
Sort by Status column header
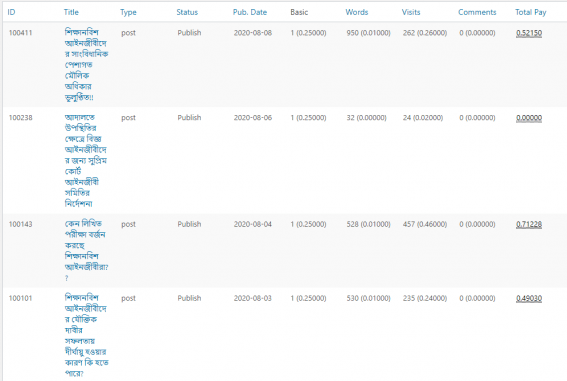coord(187,12)
